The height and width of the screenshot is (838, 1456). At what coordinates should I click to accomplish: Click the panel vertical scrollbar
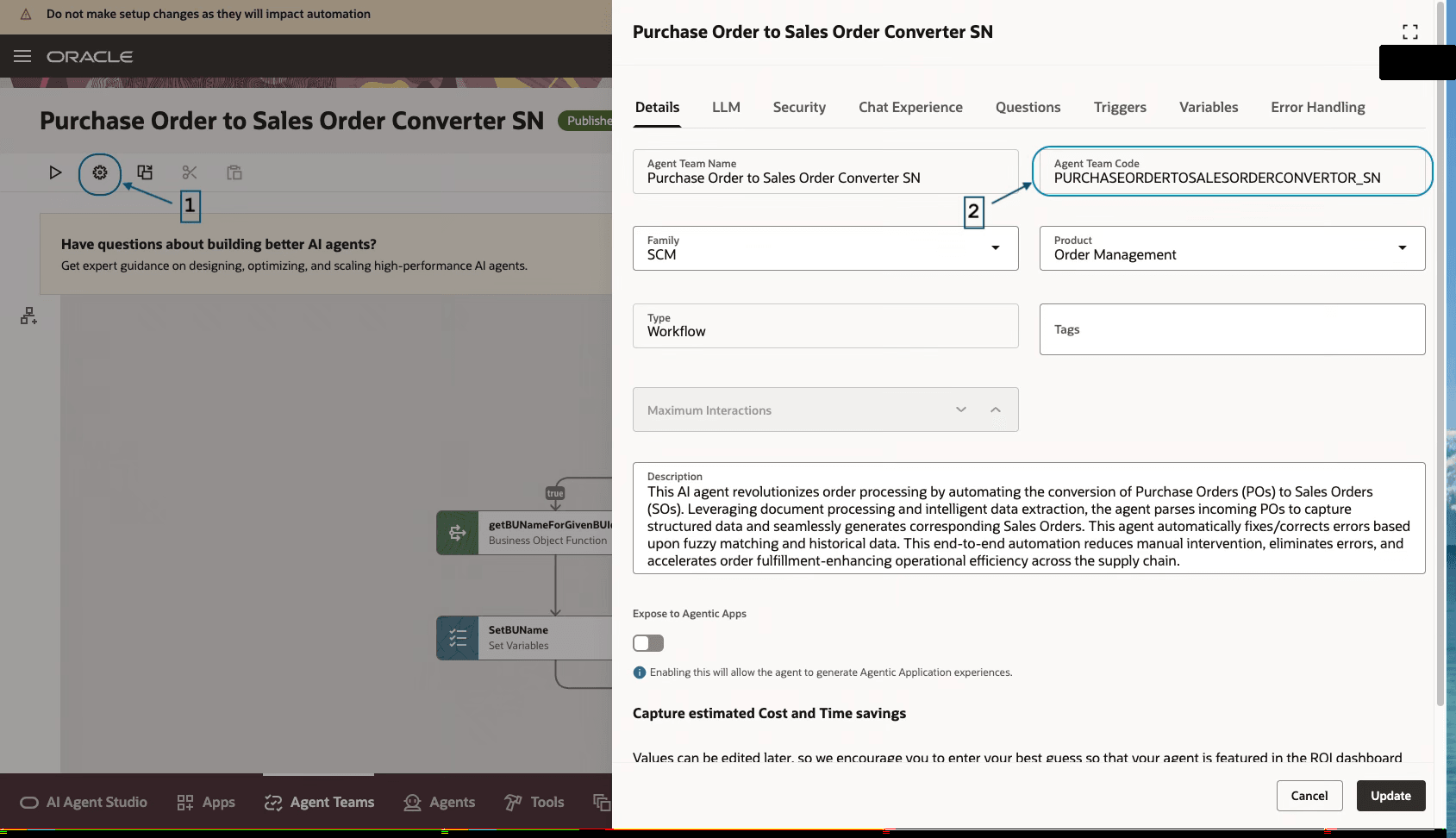1440,353
